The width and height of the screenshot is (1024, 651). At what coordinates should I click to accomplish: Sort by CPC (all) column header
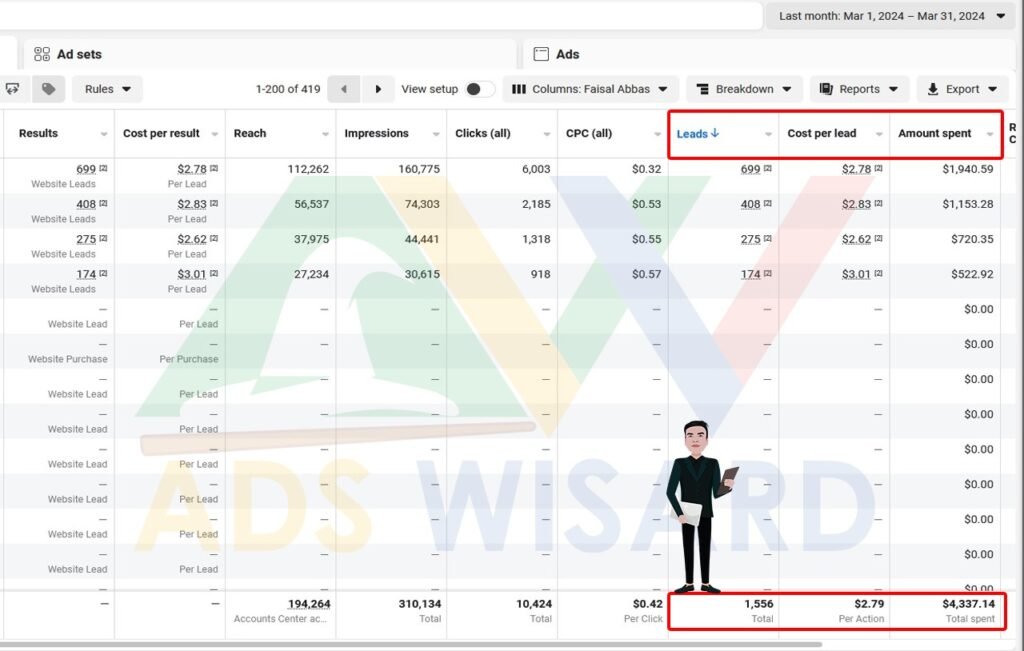(x=589, y=133)
